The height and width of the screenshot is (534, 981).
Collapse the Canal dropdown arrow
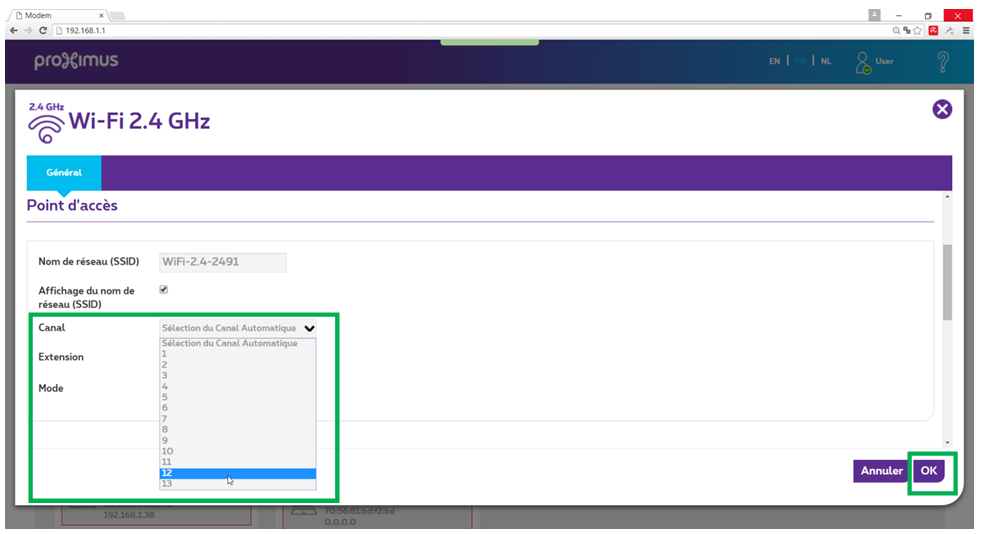(x=309, y=328)
